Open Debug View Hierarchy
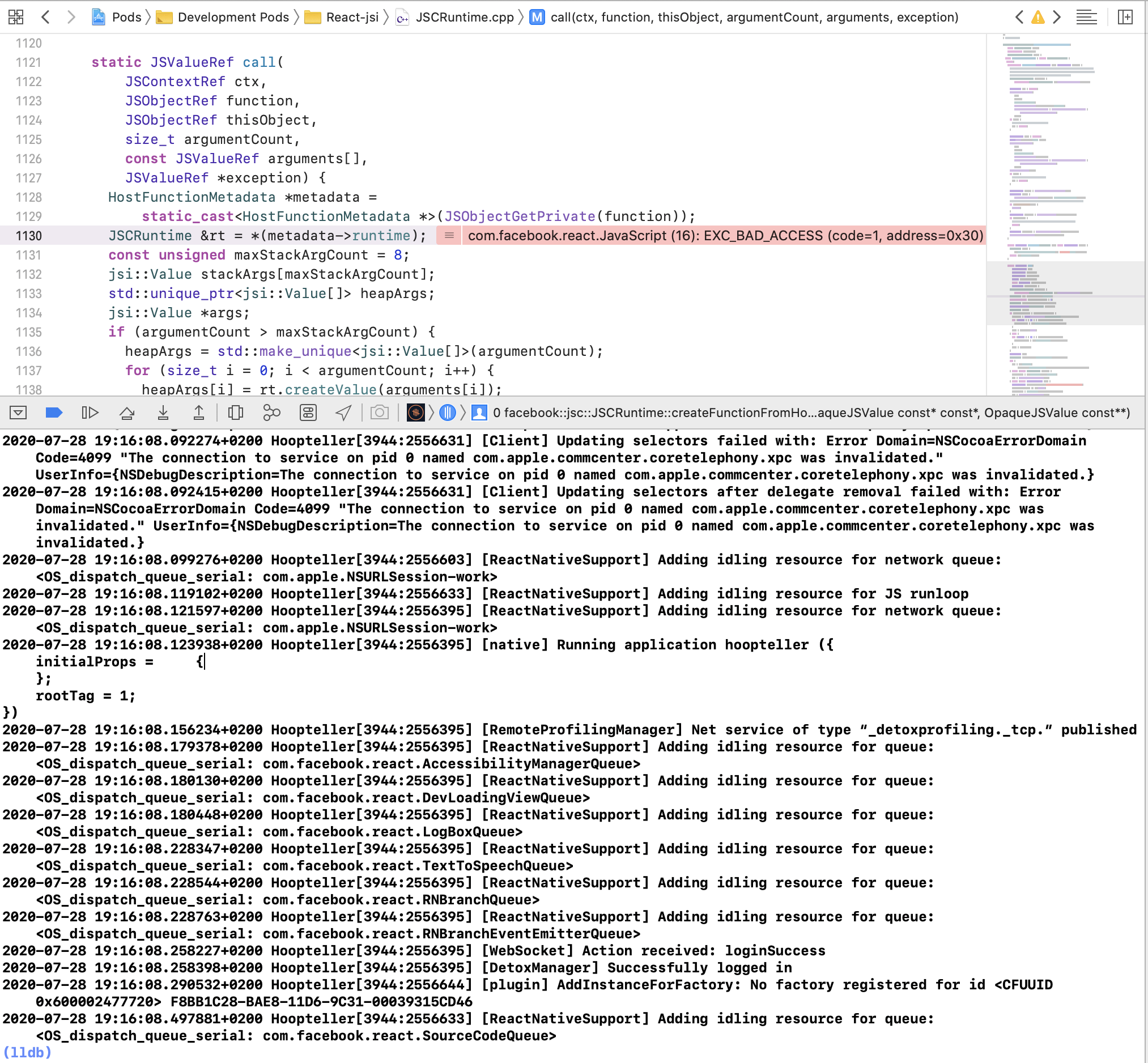This screenshot has width=1148, height=1063. (236, 413)
